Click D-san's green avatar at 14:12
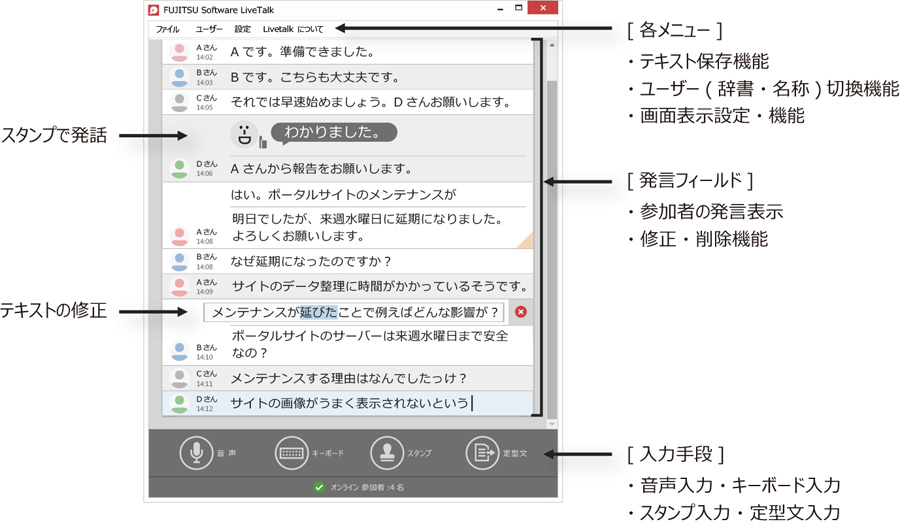Image resolution: width=900 pixels, height=528 pixels. pyautogui.click(x=179, y=404)
